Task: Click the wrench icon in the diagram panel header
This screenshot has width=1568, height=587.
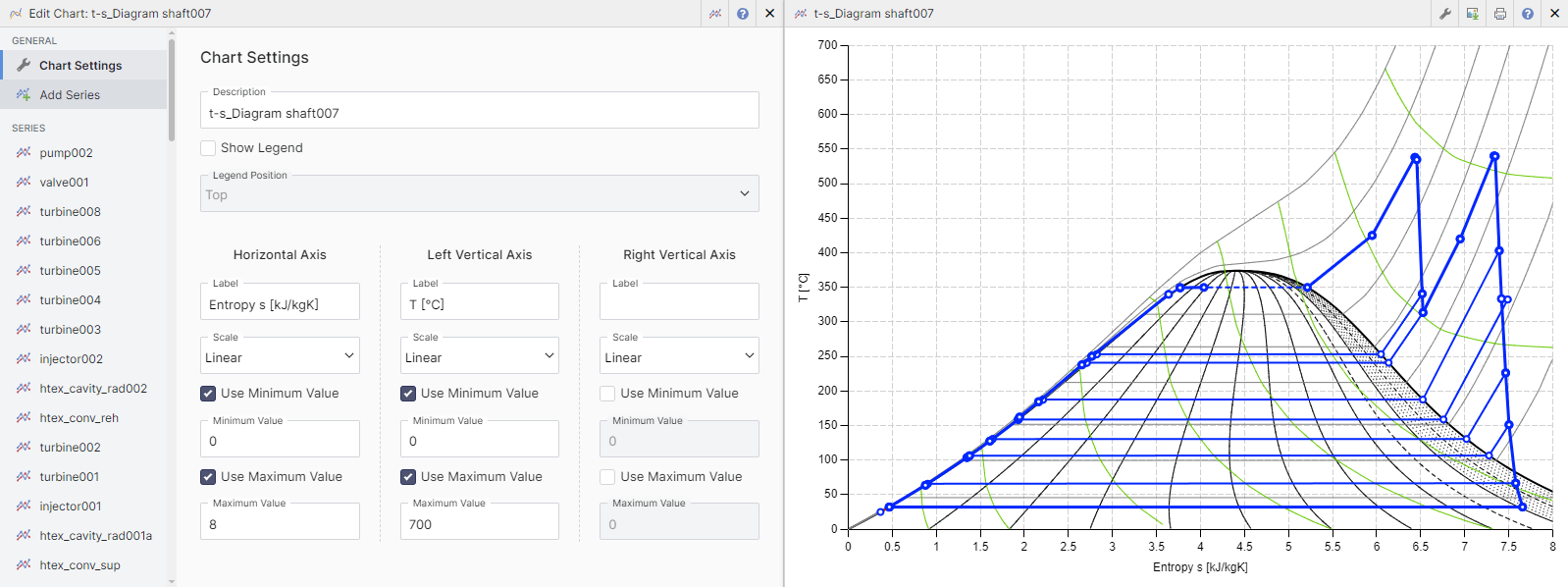Action: coord(1445,14)
